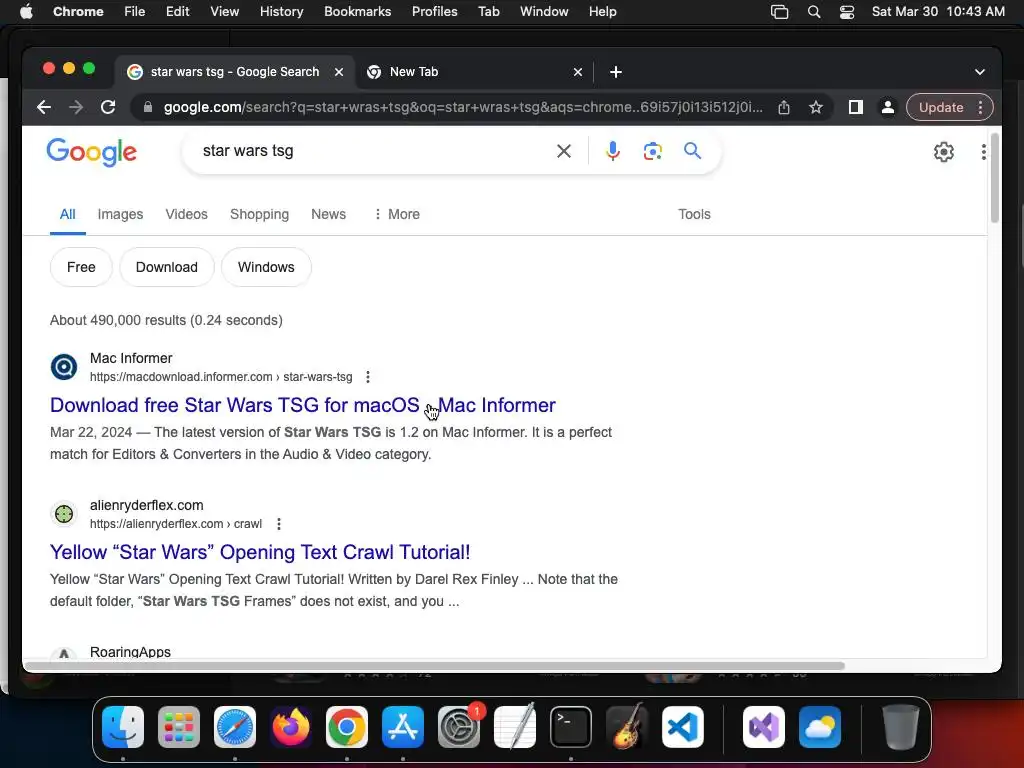Open search Tools options
Viewport: 1024px width, 768px height.
pos(694,214)
